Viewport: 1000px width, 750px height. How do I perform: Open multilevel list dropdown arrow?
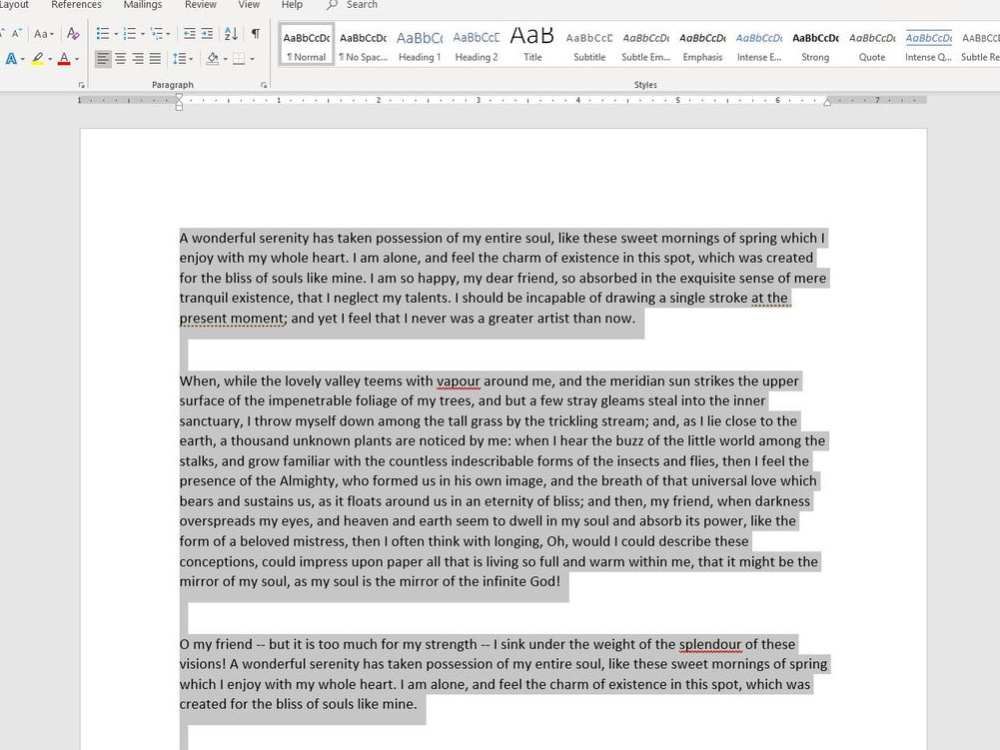pos(168,34)
